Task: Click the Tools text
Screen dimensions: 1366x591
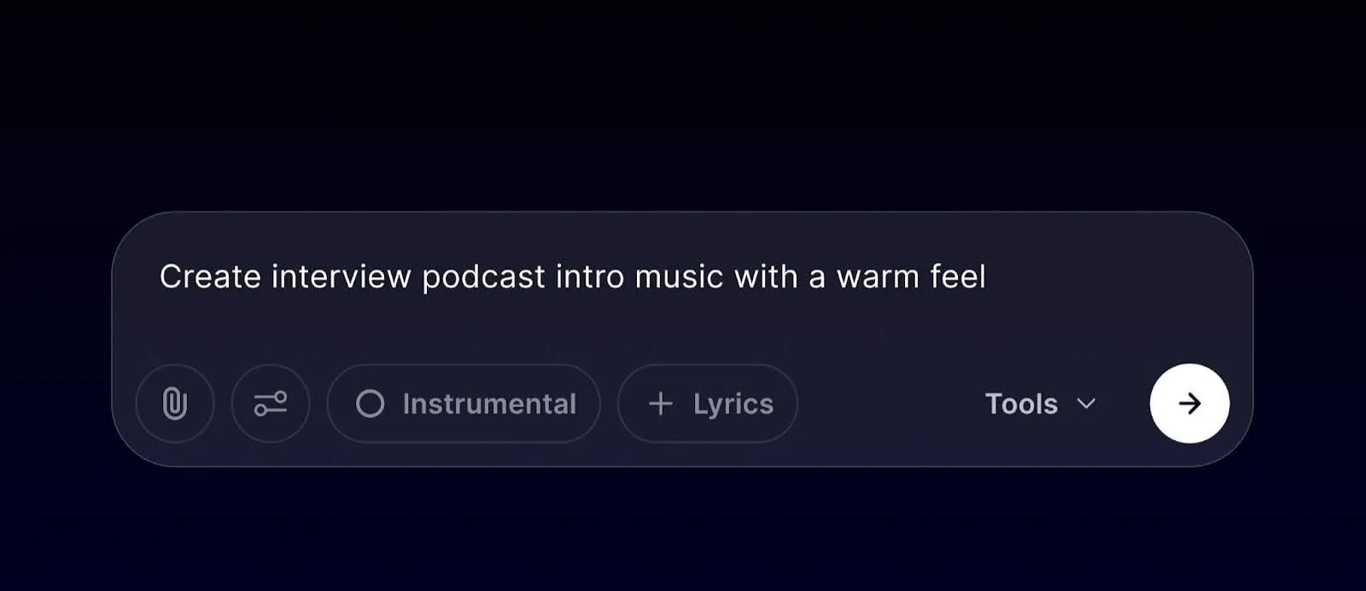Action: pos(1021,404)
